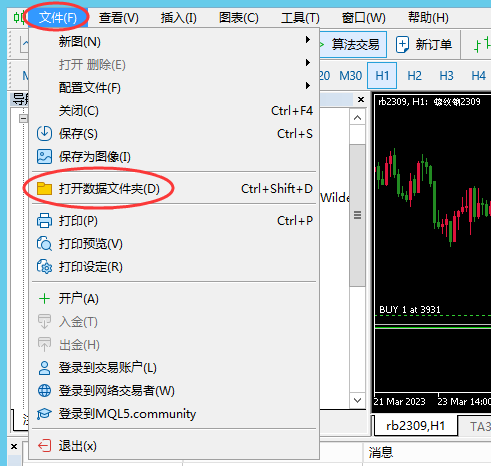Close the bottom toolbox panel with its x

(14, 446)
